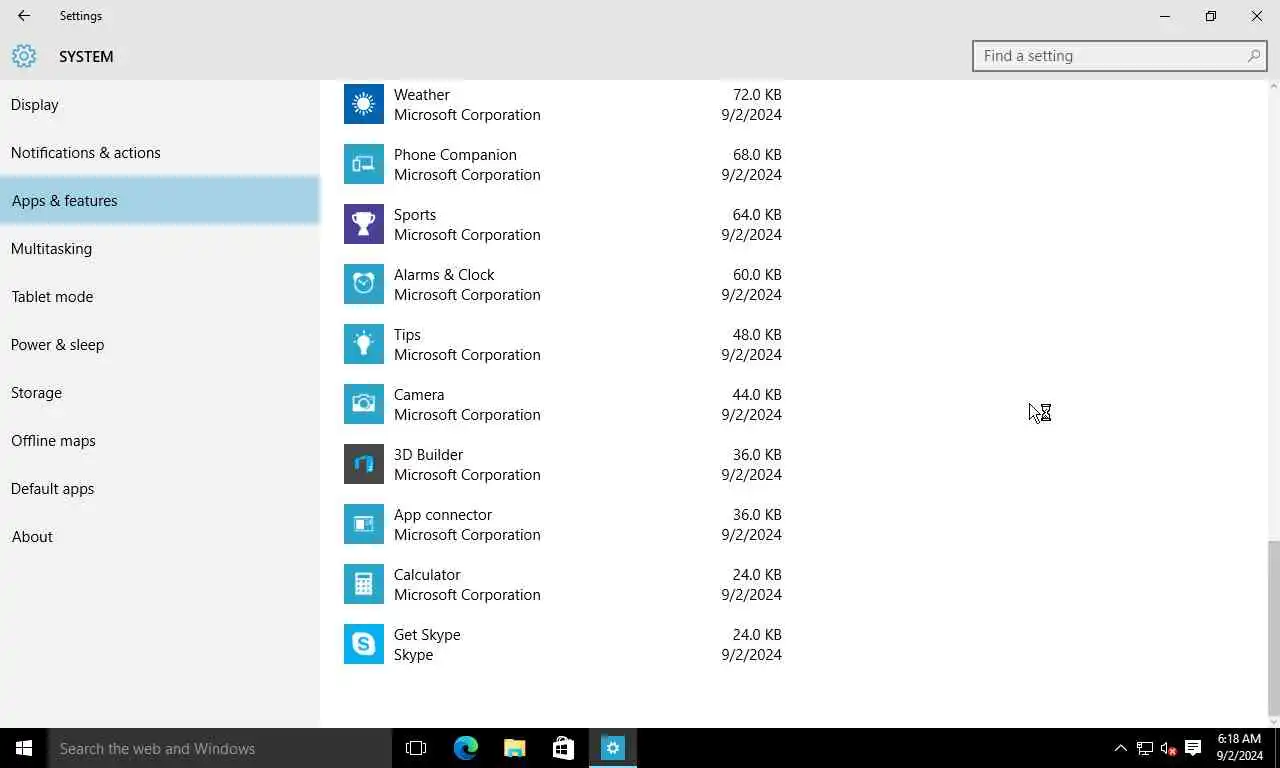Open Task View from taskbar
1280x768 pixels.
(416, 748)
